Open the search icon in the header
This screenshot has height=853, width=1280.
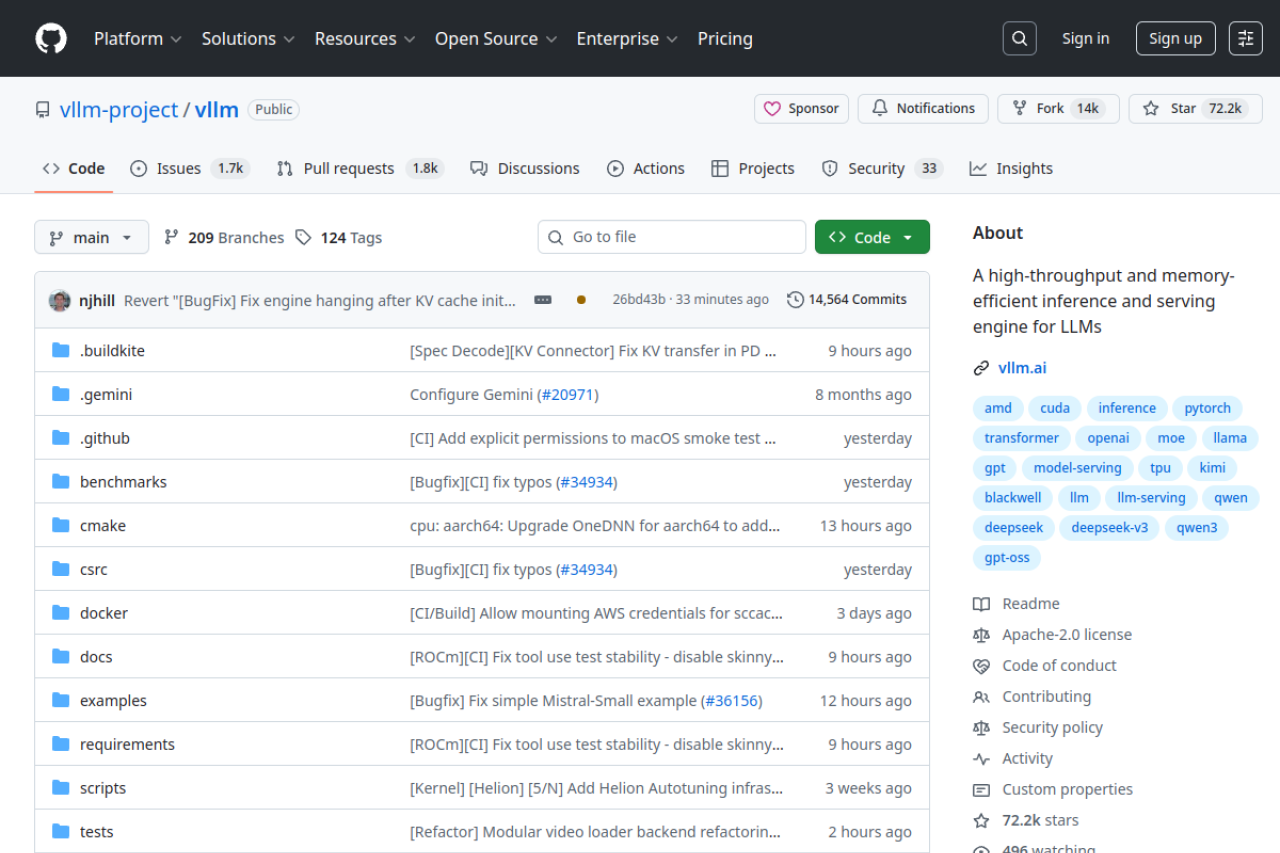coord(1019,38)
